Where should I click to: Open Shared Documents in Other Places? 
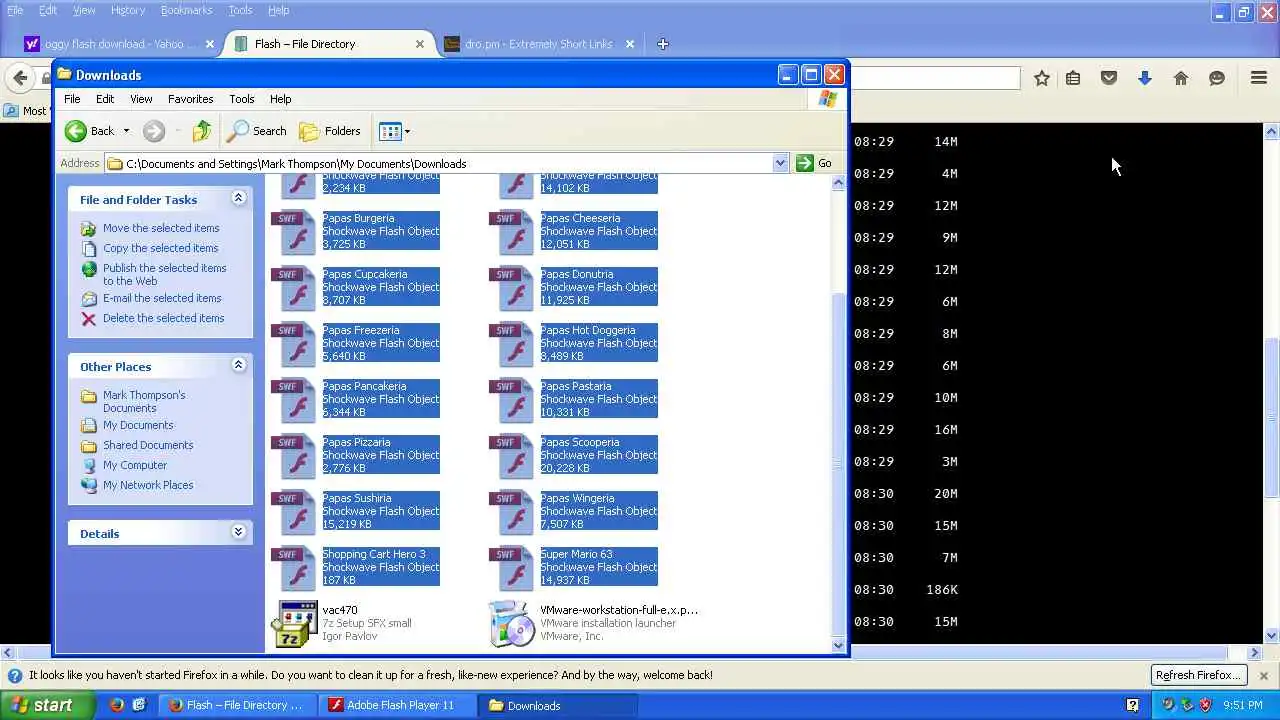pos(148,445)
